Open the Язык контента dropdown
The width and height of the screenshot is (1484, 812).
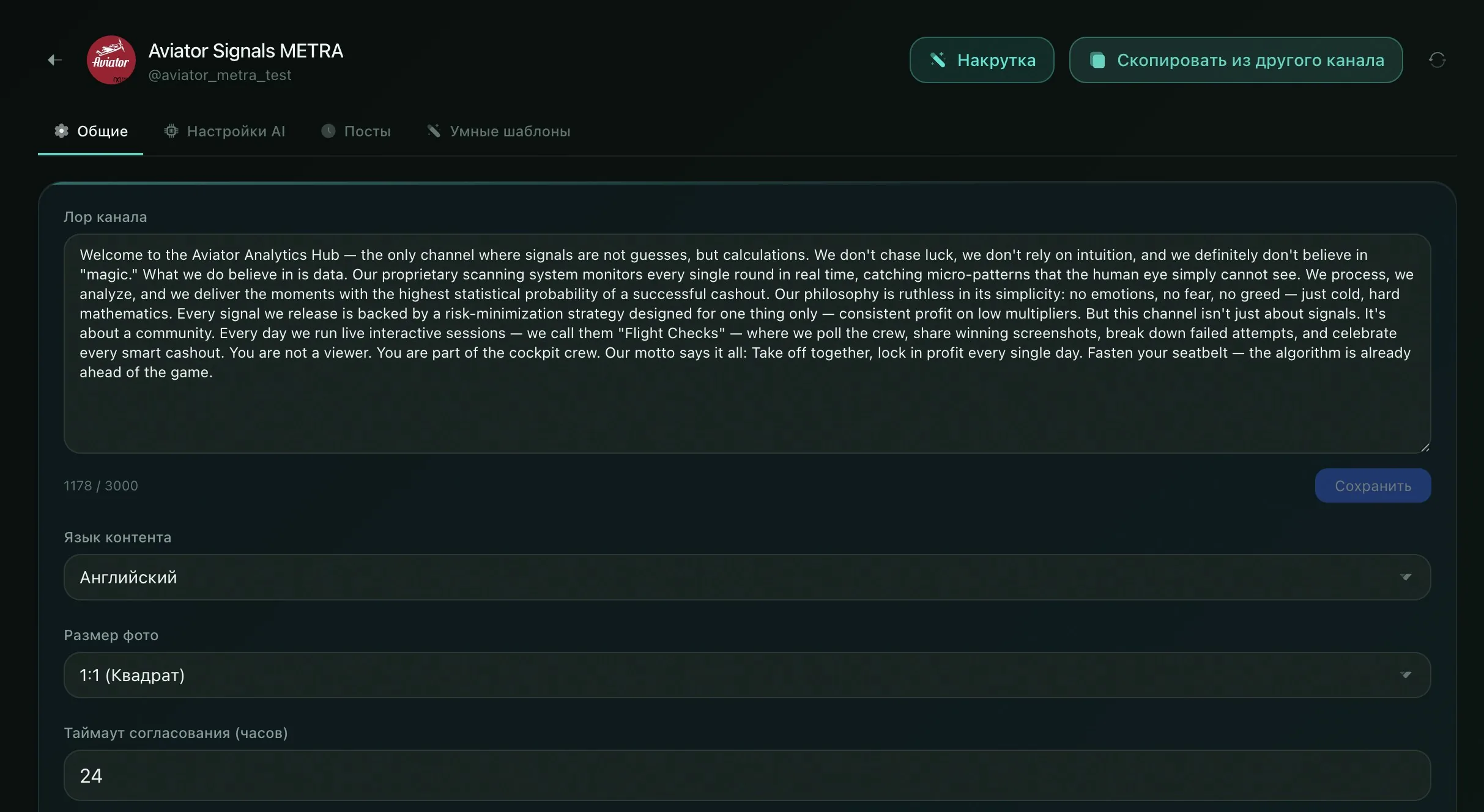[747, 577]
